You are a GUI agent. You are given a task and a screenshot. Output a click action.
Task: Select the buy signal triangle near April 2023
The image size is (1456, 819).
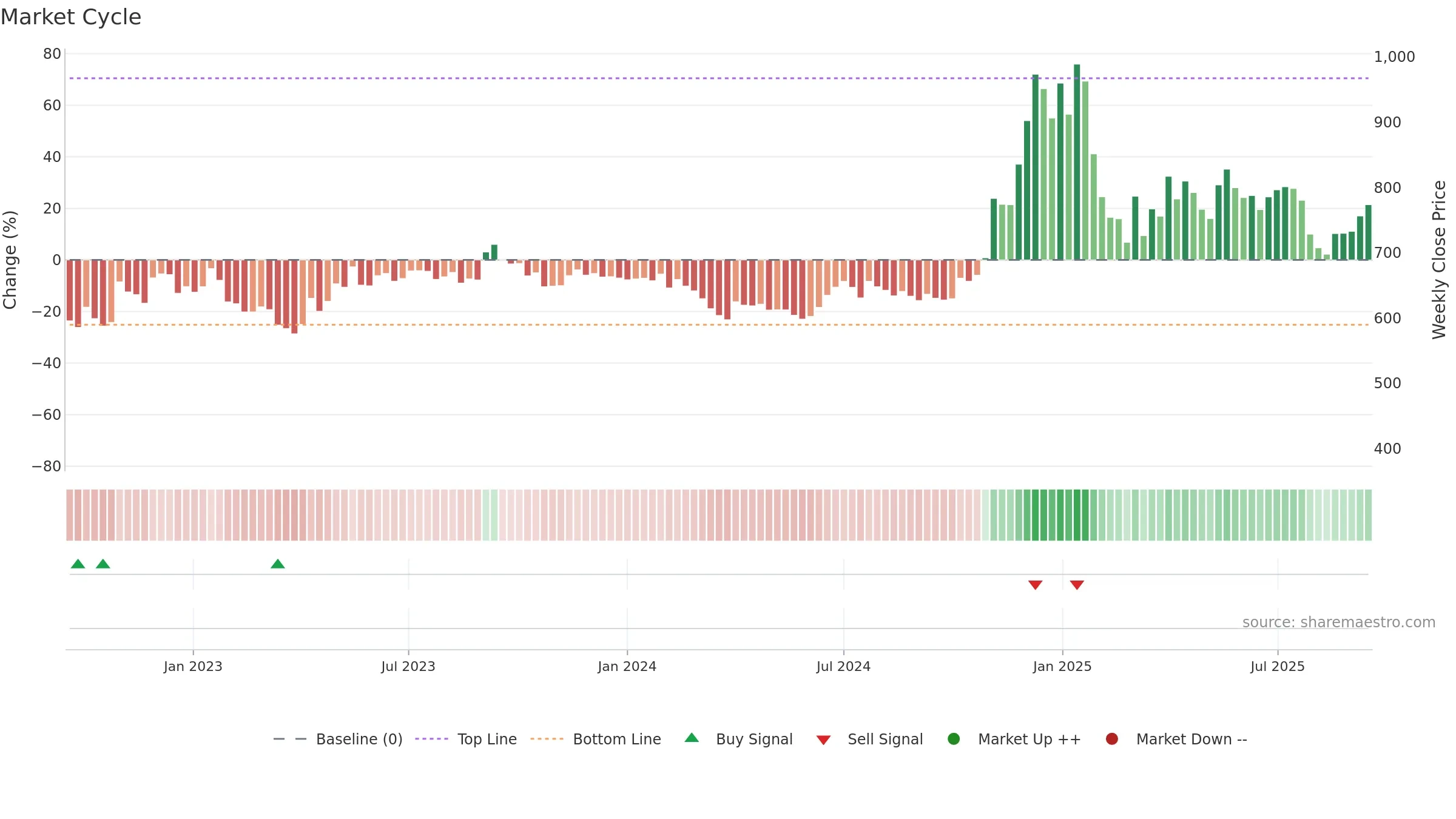pos(278,564)
